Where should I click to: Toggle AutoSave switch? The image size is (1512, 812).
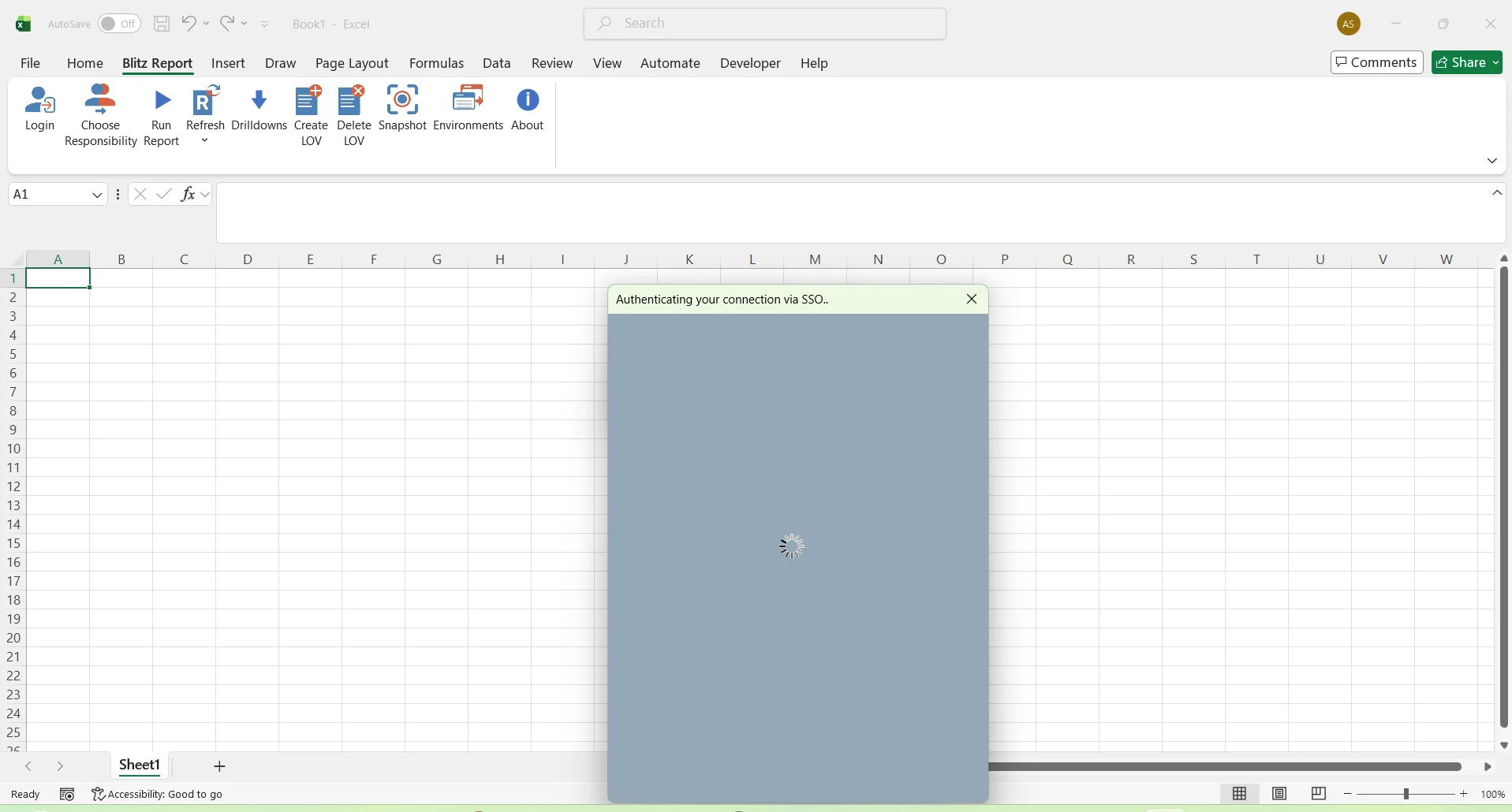[120, 24]
